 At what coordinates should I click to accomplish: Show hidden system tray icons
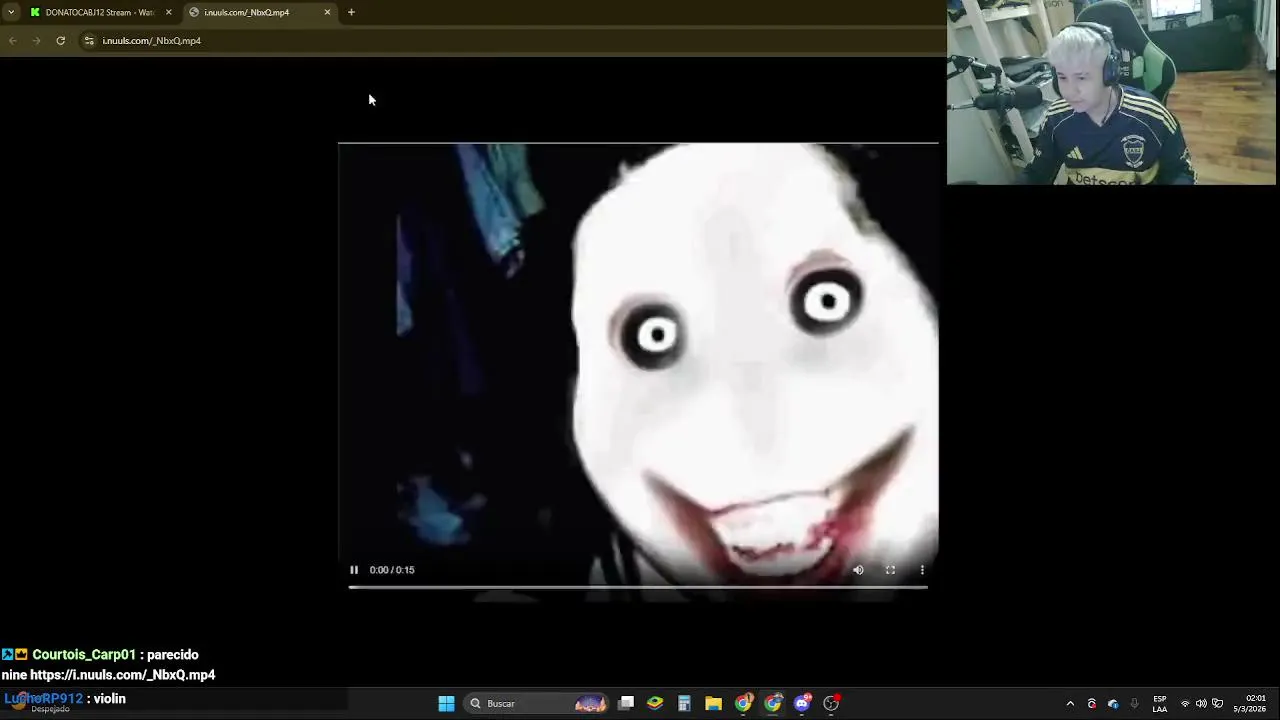point(1070,704)
